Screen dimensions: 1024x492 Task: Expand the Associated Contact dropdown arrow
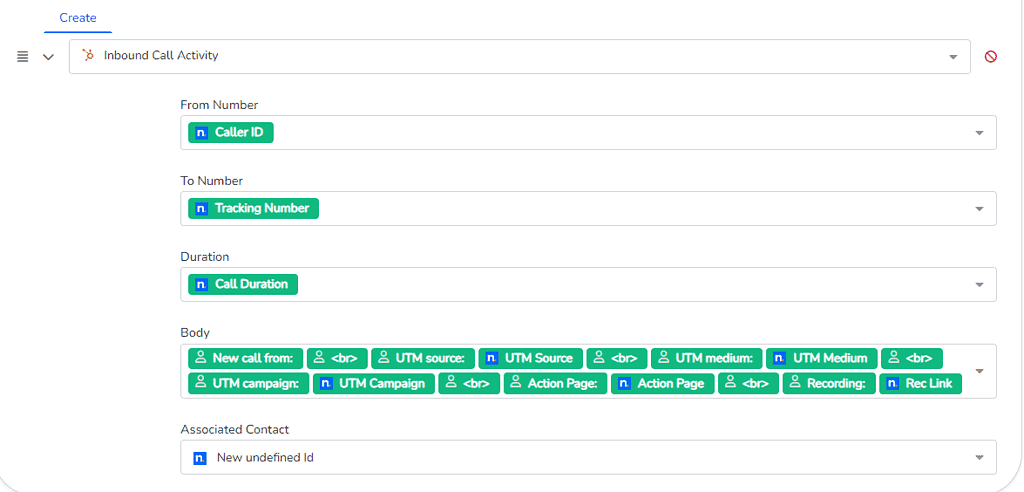click(979, 458)
